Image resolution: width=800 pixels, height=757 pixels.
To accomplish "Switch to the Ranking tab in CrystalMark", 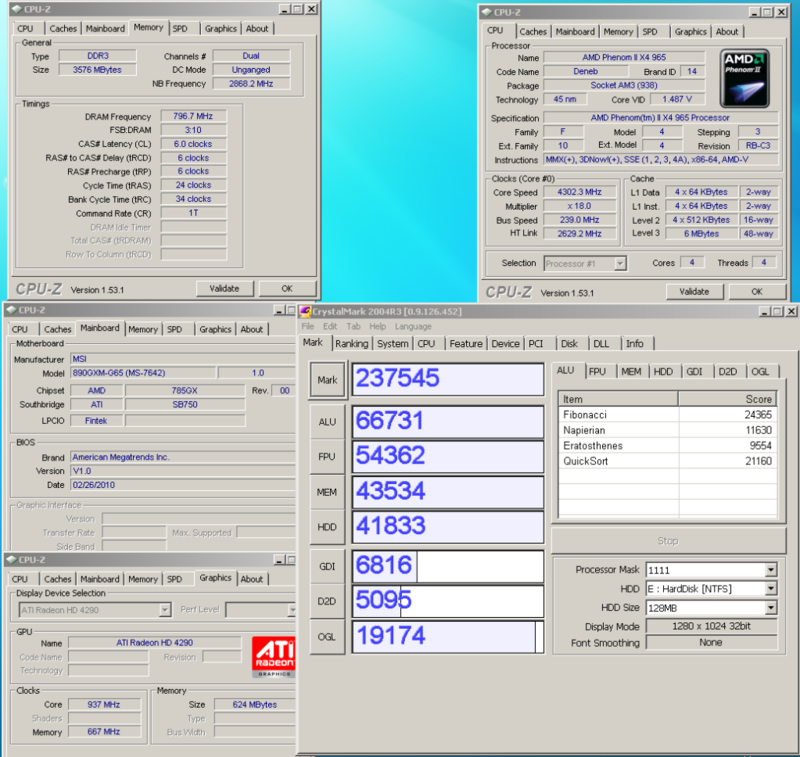I will 351,344.
